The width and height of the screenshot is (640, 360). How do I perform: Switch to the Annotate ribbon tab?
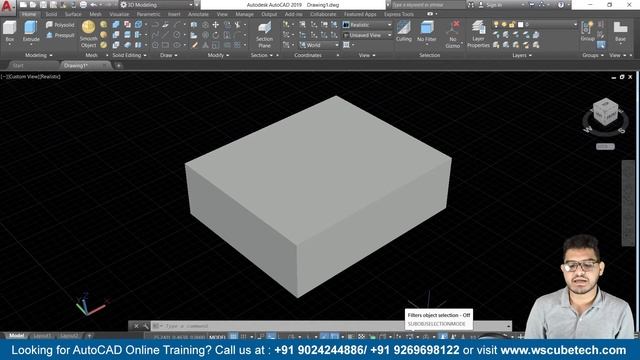coord(198,14)
